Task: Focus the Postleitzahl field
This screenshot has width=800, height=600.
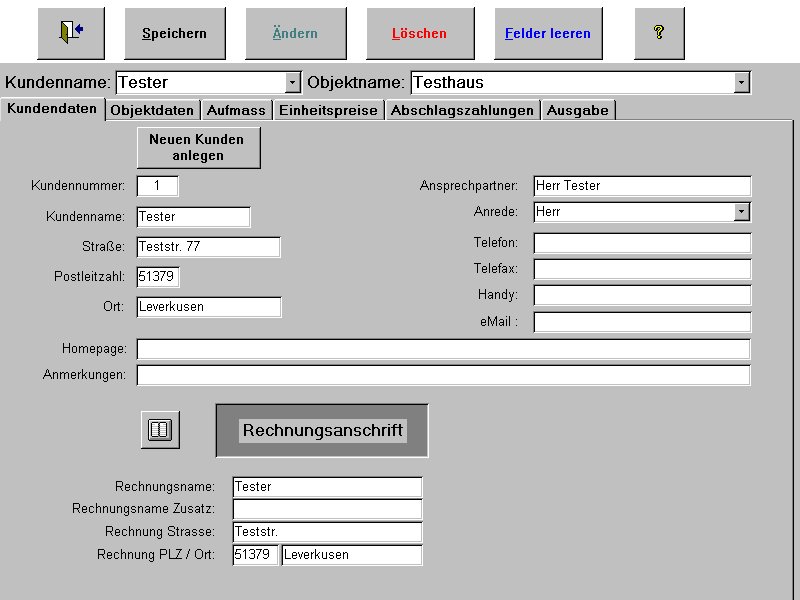Action: click(158, 277)
